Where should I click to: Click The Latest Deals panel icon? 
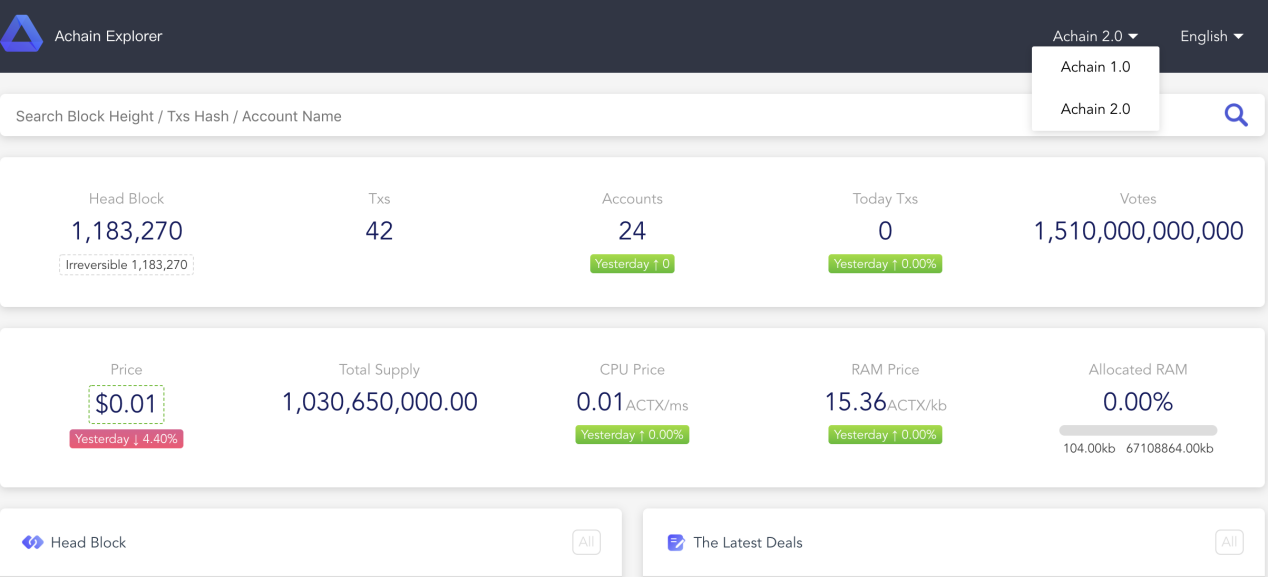676,542
